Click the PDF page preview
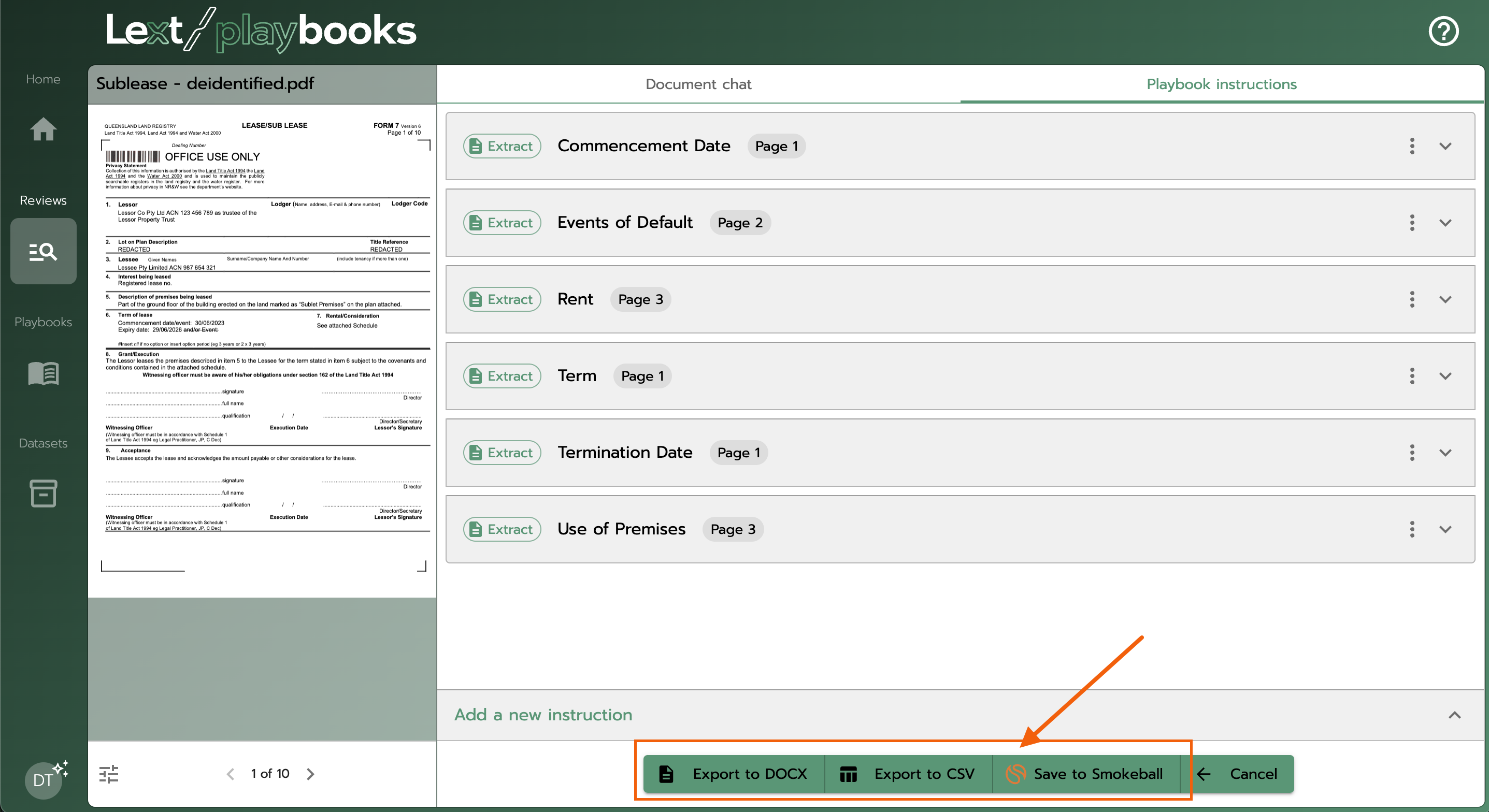 263,351
